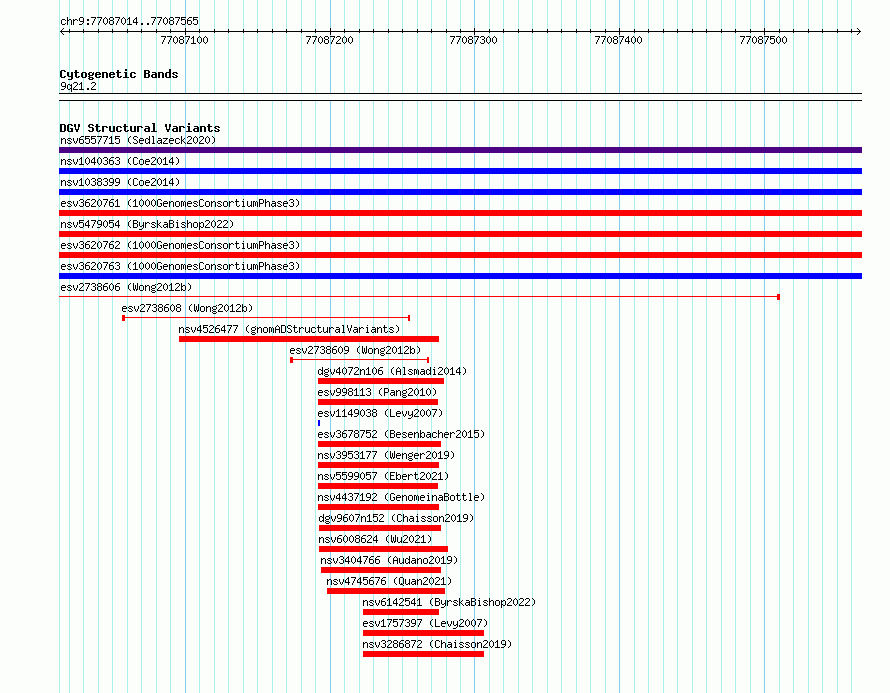Select the 9q21.2 band label
The width and height of the screenshot is (890, 693).
[78, 86]
